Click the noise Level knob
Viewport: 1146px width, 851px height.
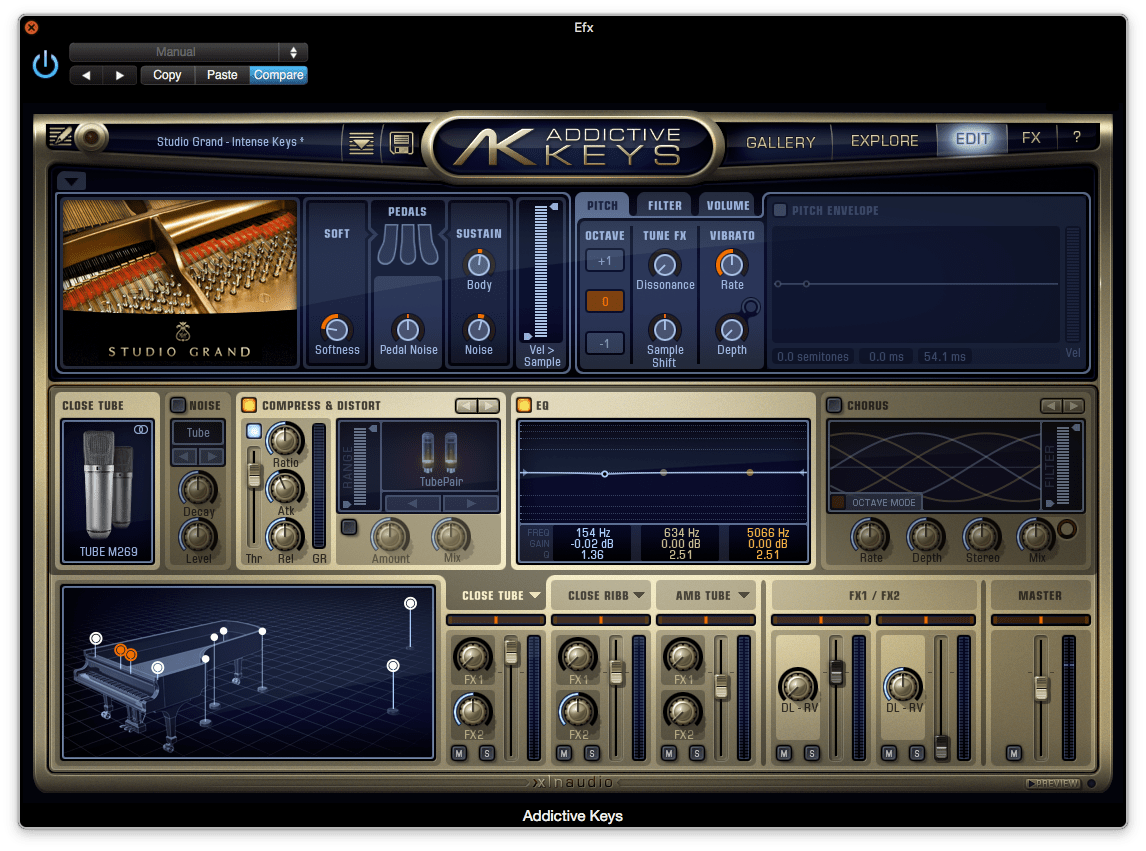point(198,536)
